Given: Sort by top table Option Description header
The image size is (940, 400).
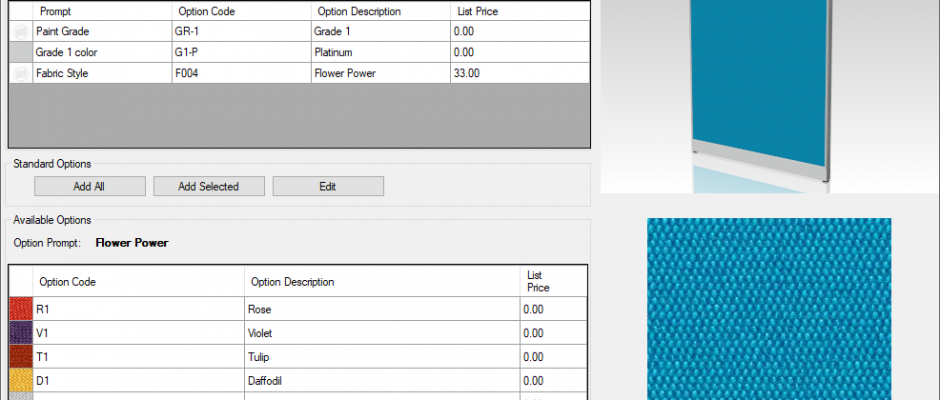Looking at the screenshot, I should (x=381, y=11).
